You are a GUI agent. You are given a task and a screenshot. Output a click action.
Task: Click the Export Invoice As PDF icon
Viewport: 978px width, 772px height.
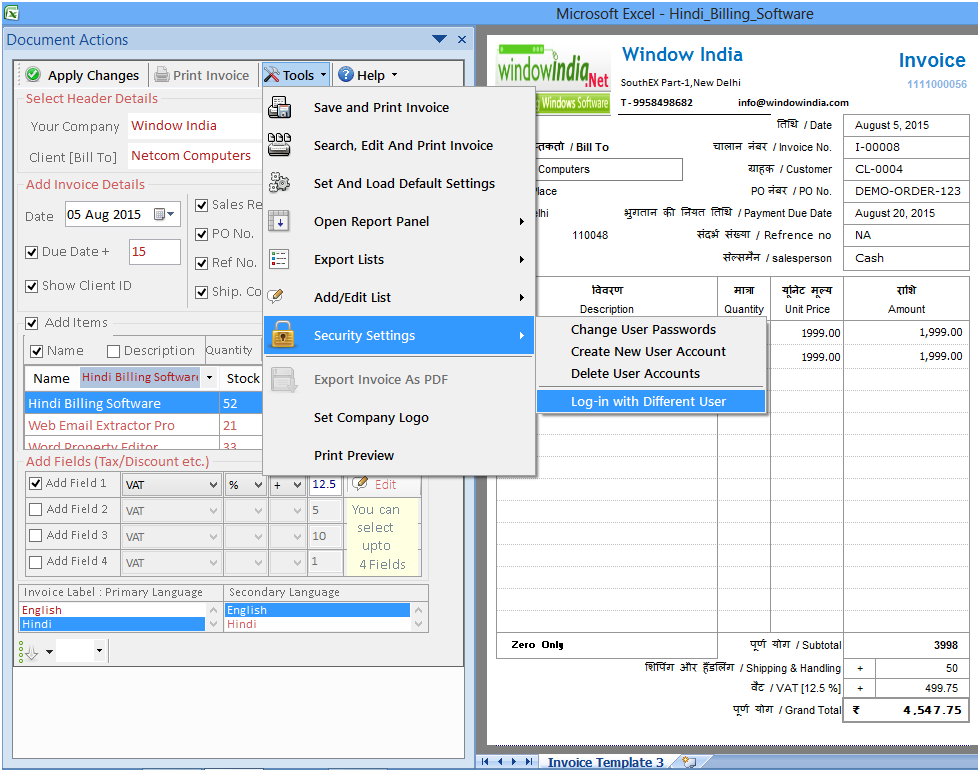coord(284,379)
